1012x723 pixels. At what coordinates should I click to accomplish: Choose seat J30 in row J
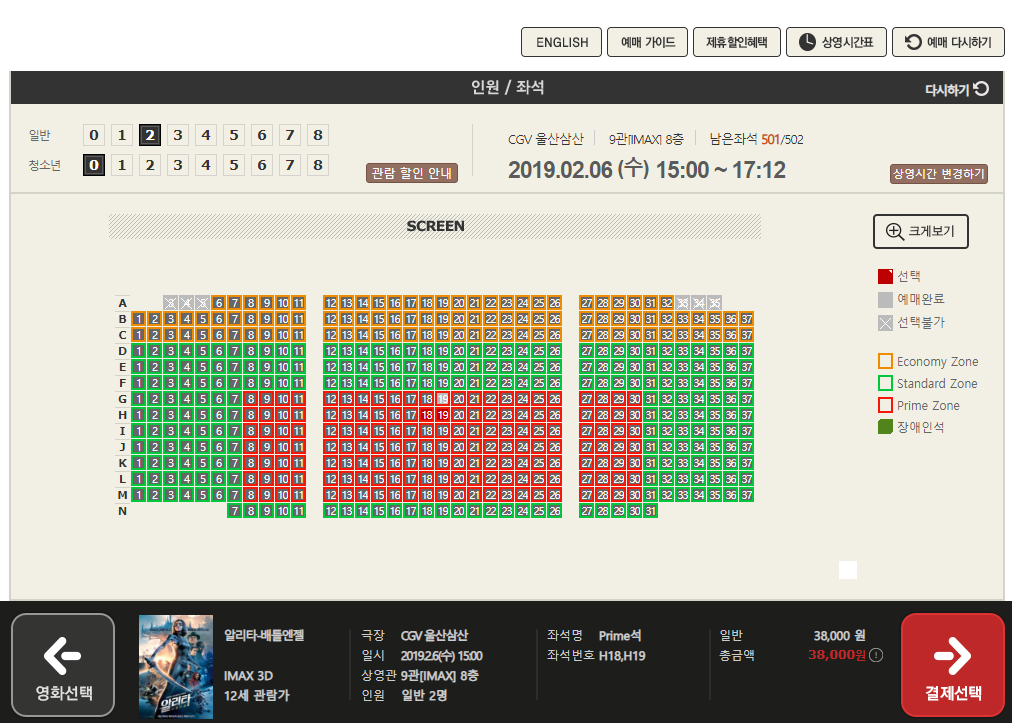pos(634,447)
